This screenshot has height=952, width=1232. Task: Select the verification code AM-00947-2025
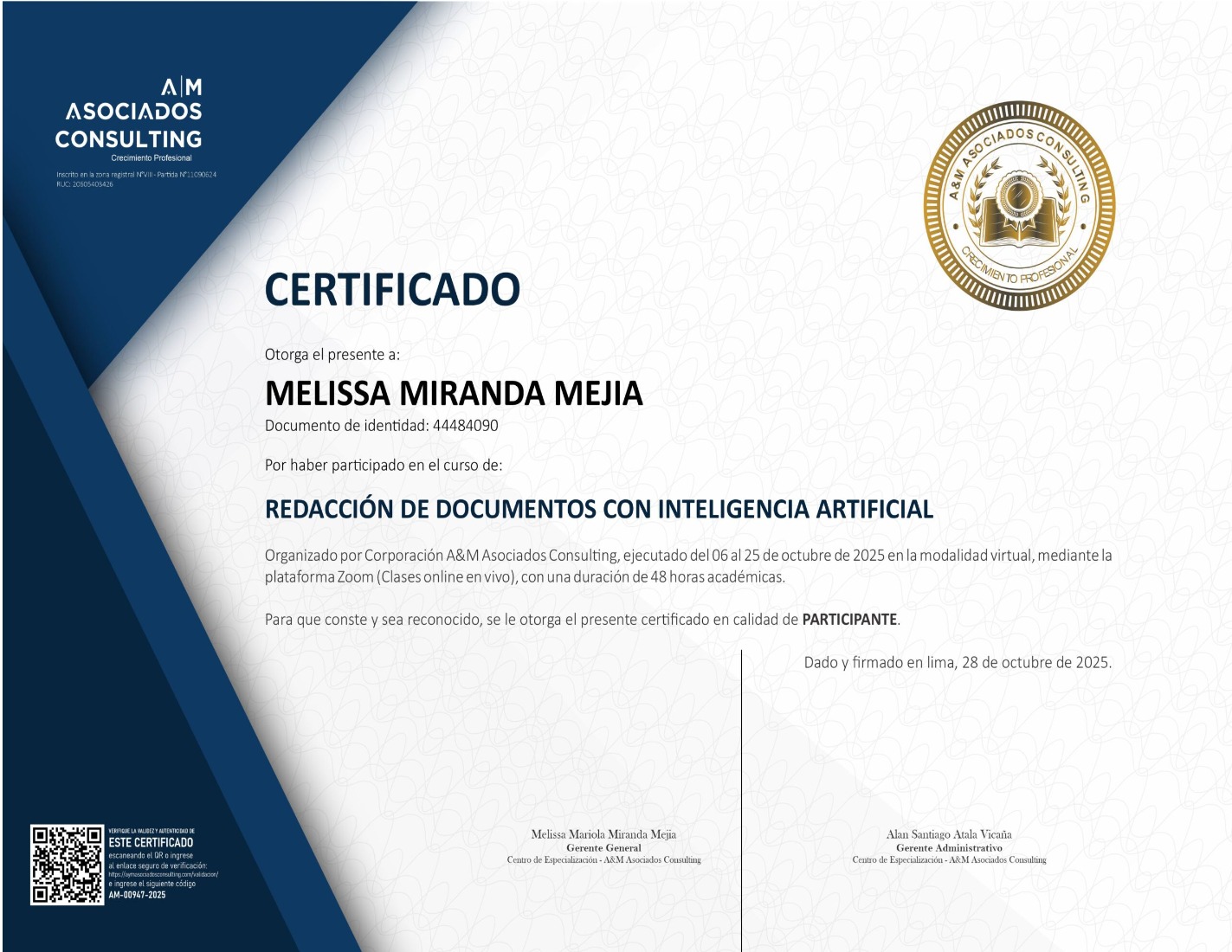point(137,895)
